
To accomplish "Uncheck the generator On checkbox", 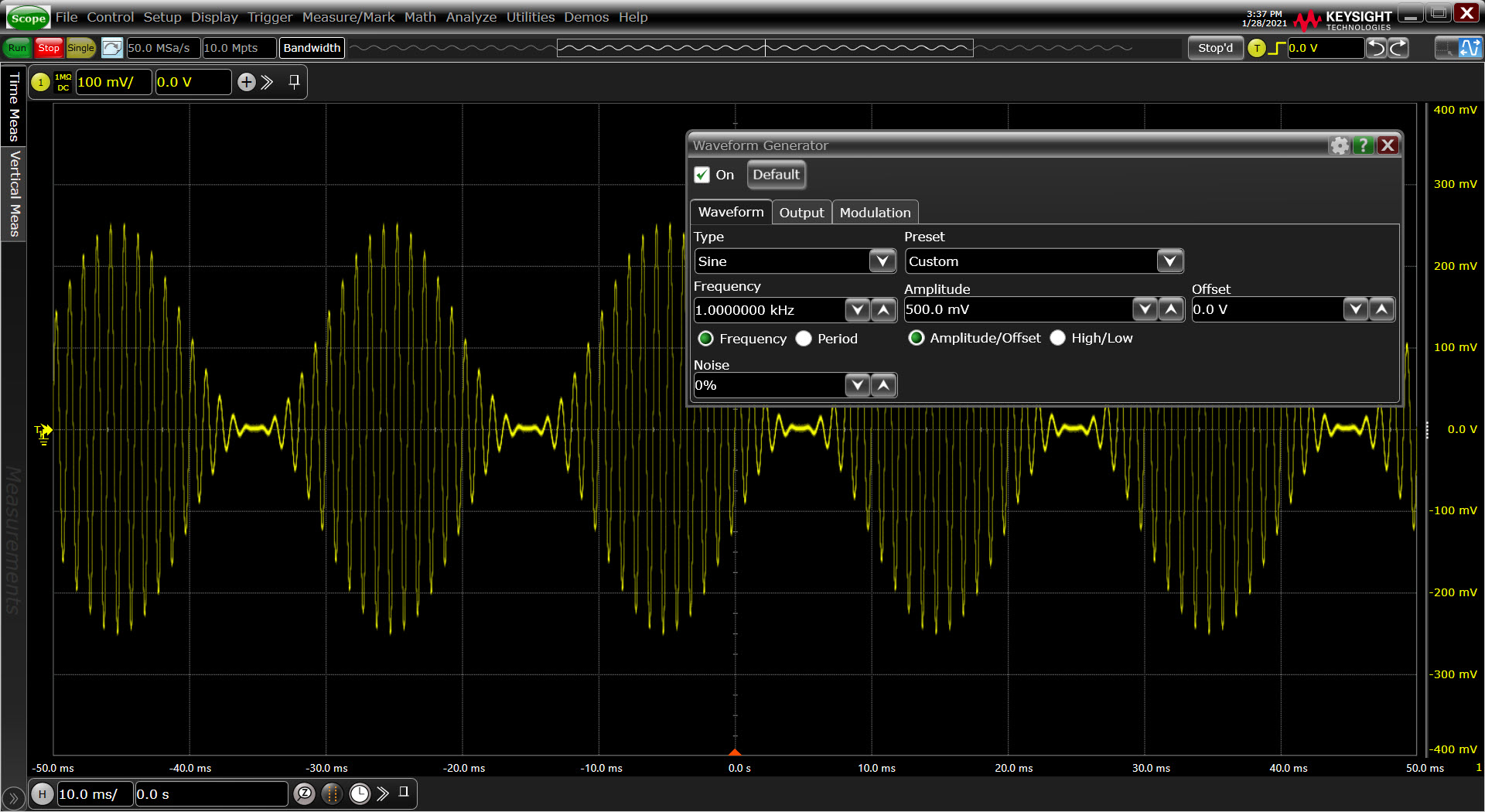I will (x=702, y=175).
